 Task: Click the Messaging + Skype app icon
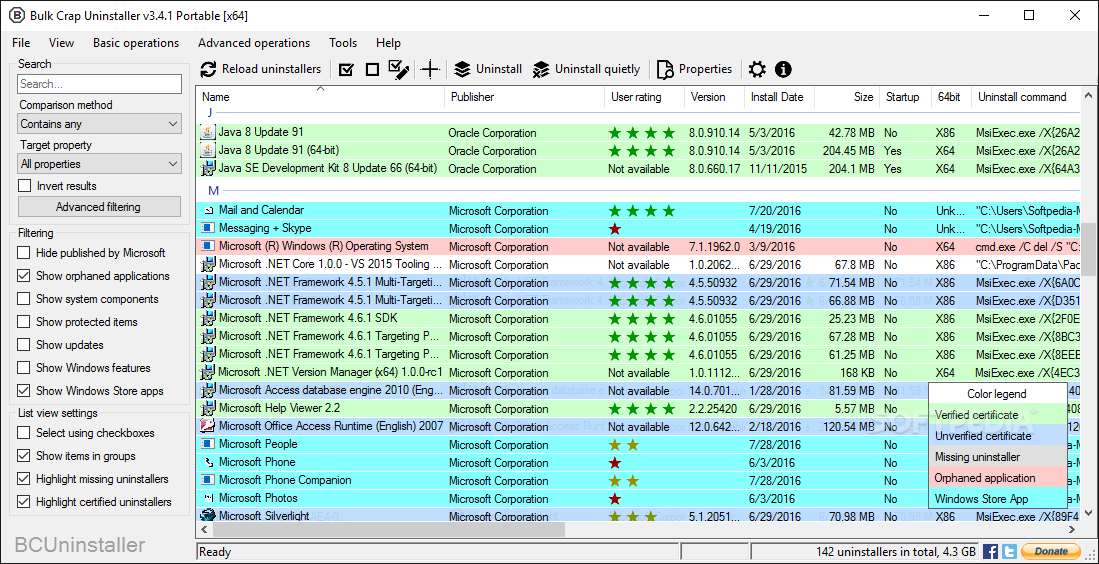207,228
